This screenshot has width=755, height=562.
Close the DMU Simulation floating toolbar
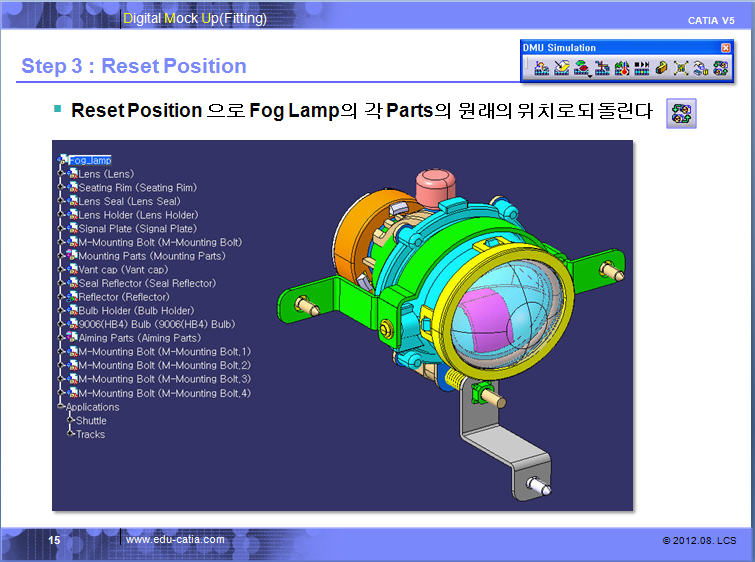click(725, 48)
